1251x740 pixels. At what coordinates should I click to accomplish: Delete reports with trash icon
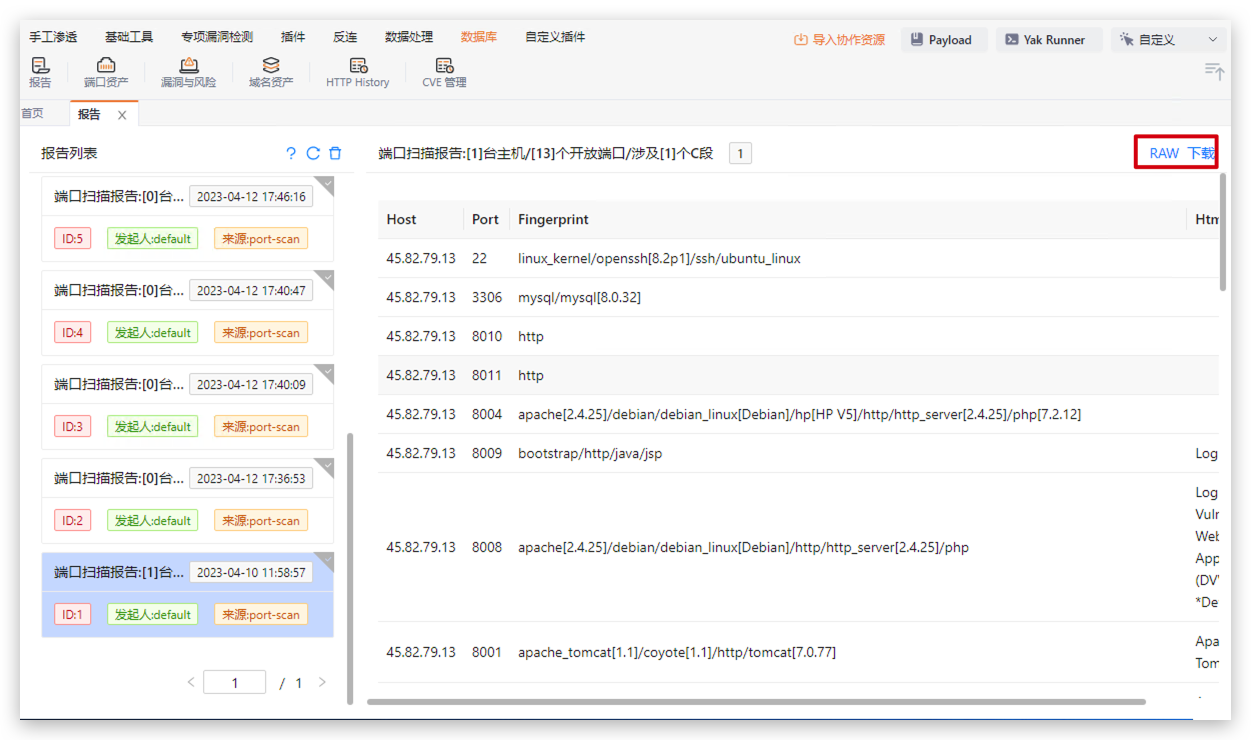[335, 153]
